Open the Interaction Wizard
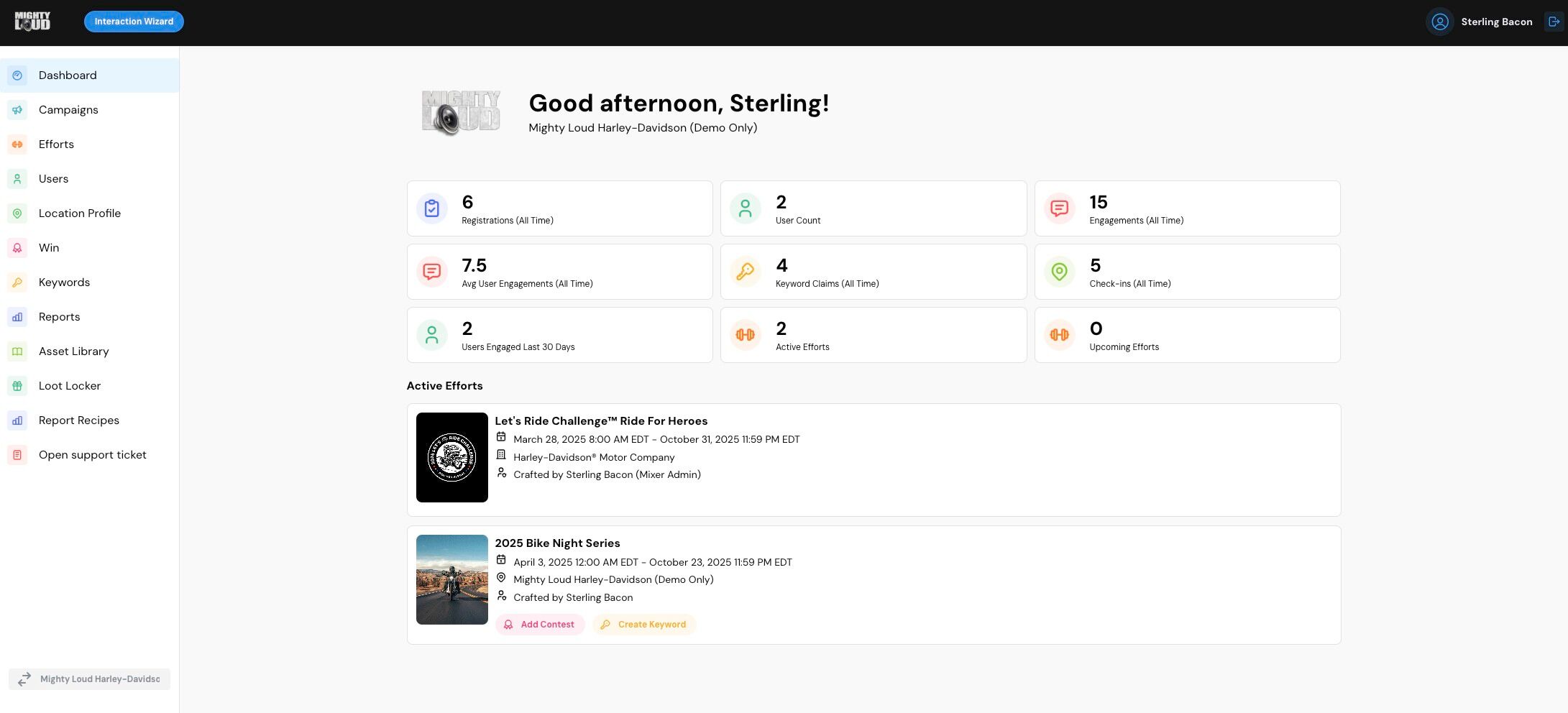 pos(134,22)
